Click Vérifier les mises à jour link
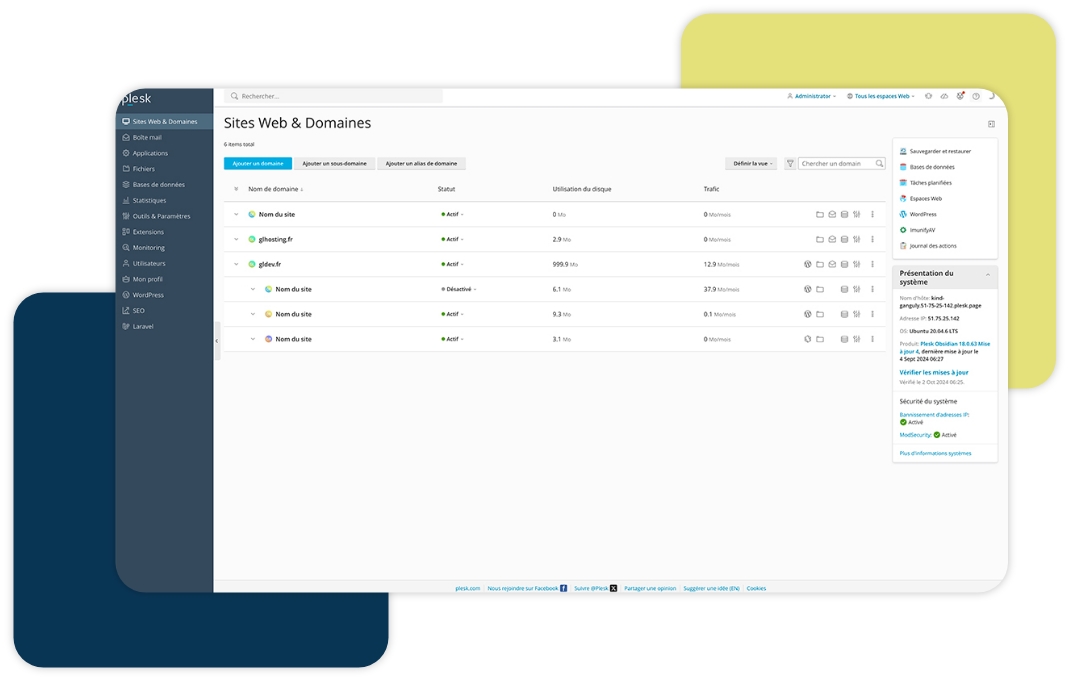Image resolution: width=1070 pixels, height=681 pixels. click(933, 372)
